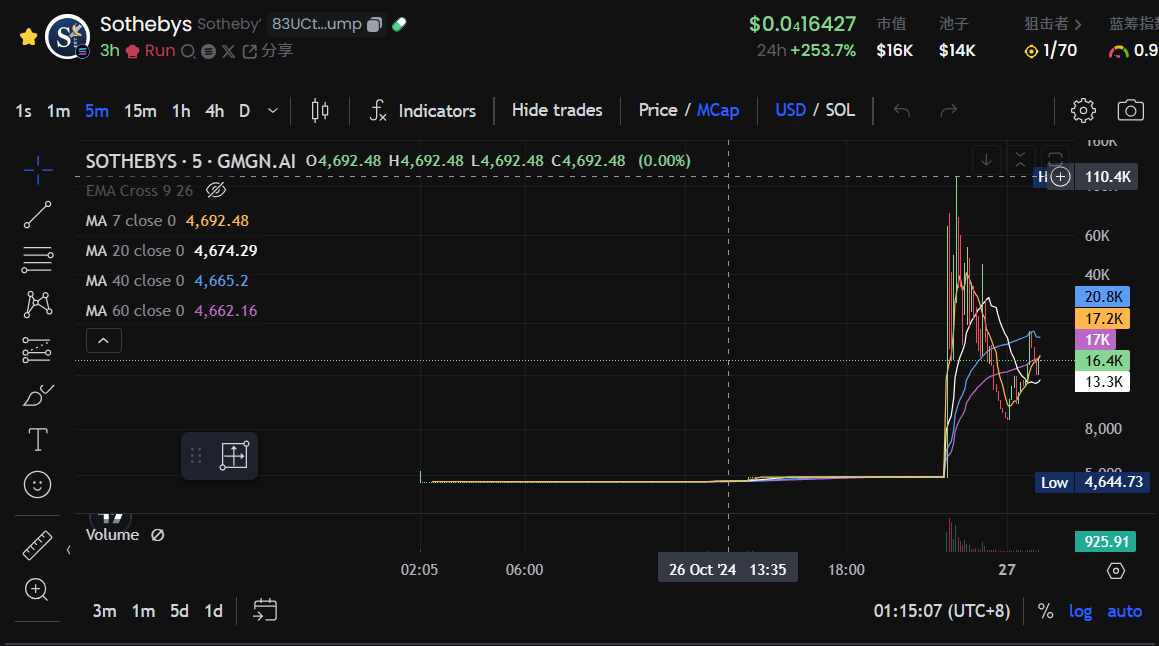This screenshot has height=646, width=1159.
Task: Select the ruler measure tool
Action: 37,545
